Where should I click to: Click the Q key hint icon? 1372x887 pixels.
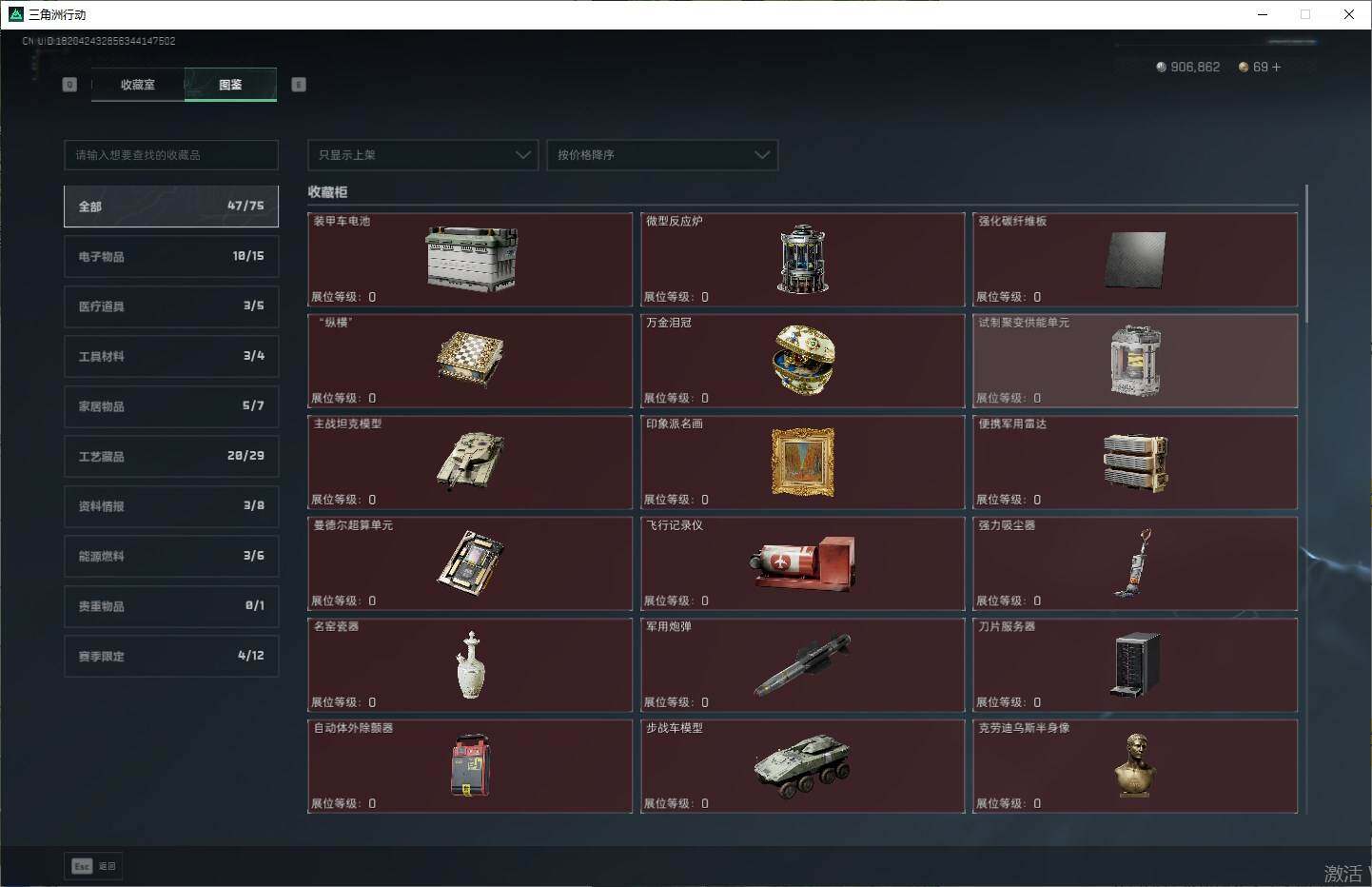69,85
